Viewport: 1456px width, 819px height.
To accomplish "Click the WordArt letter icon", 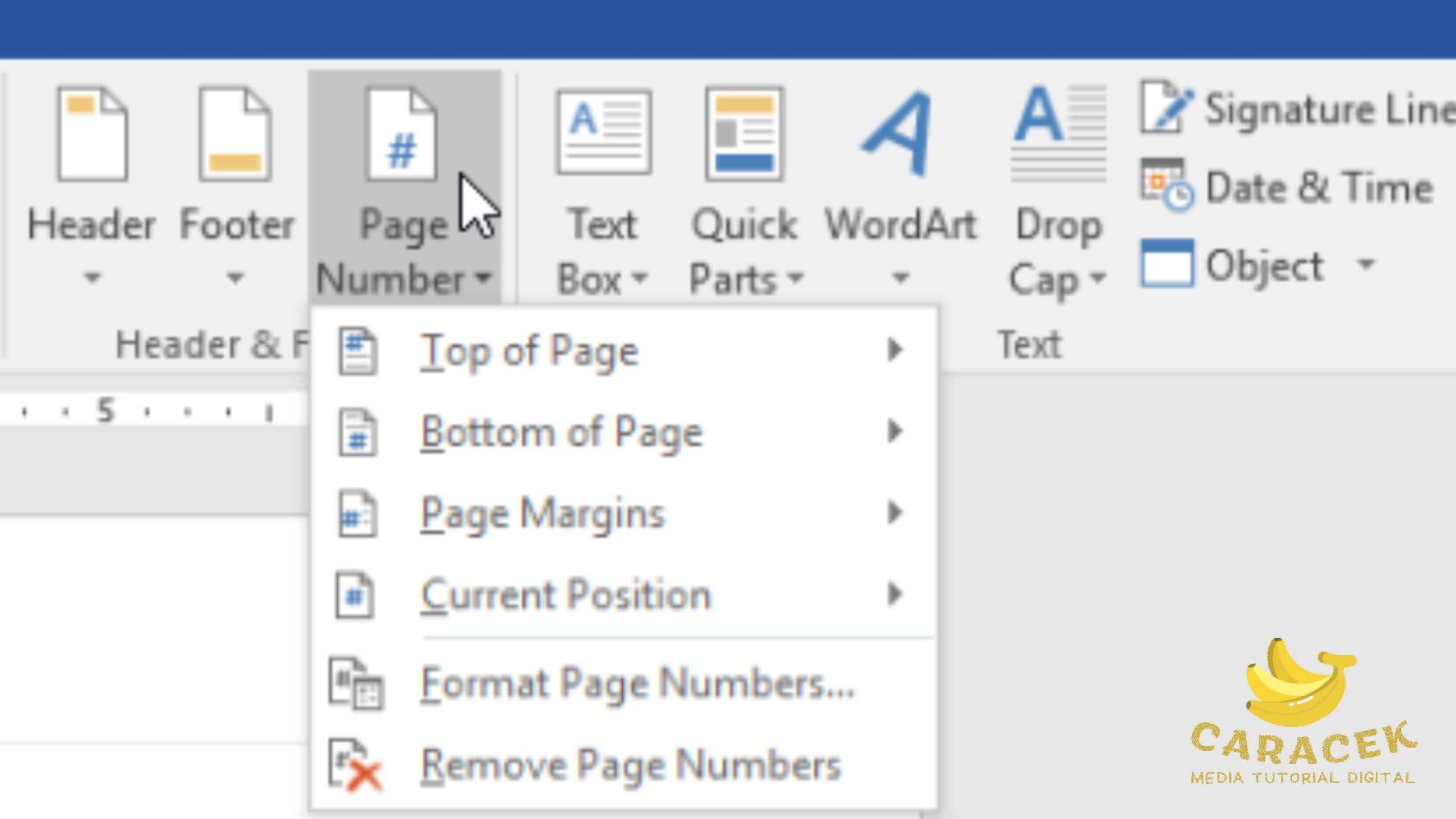I will [900, 134].
